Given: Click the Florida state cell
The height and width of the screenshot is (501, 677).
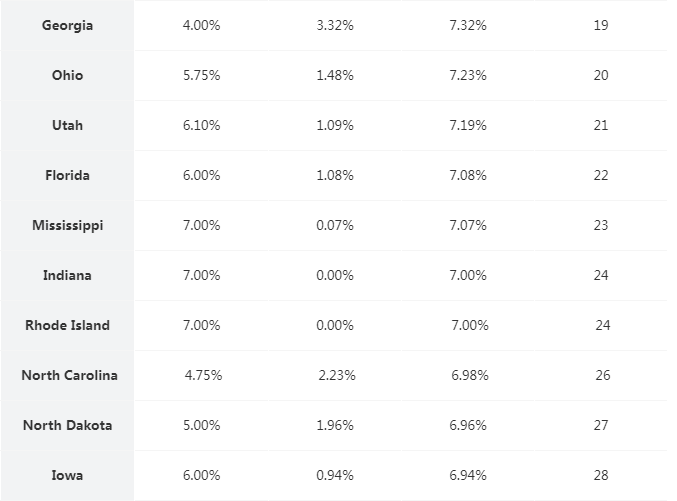Looking at the screenshot, I should [x=67, y=176].
